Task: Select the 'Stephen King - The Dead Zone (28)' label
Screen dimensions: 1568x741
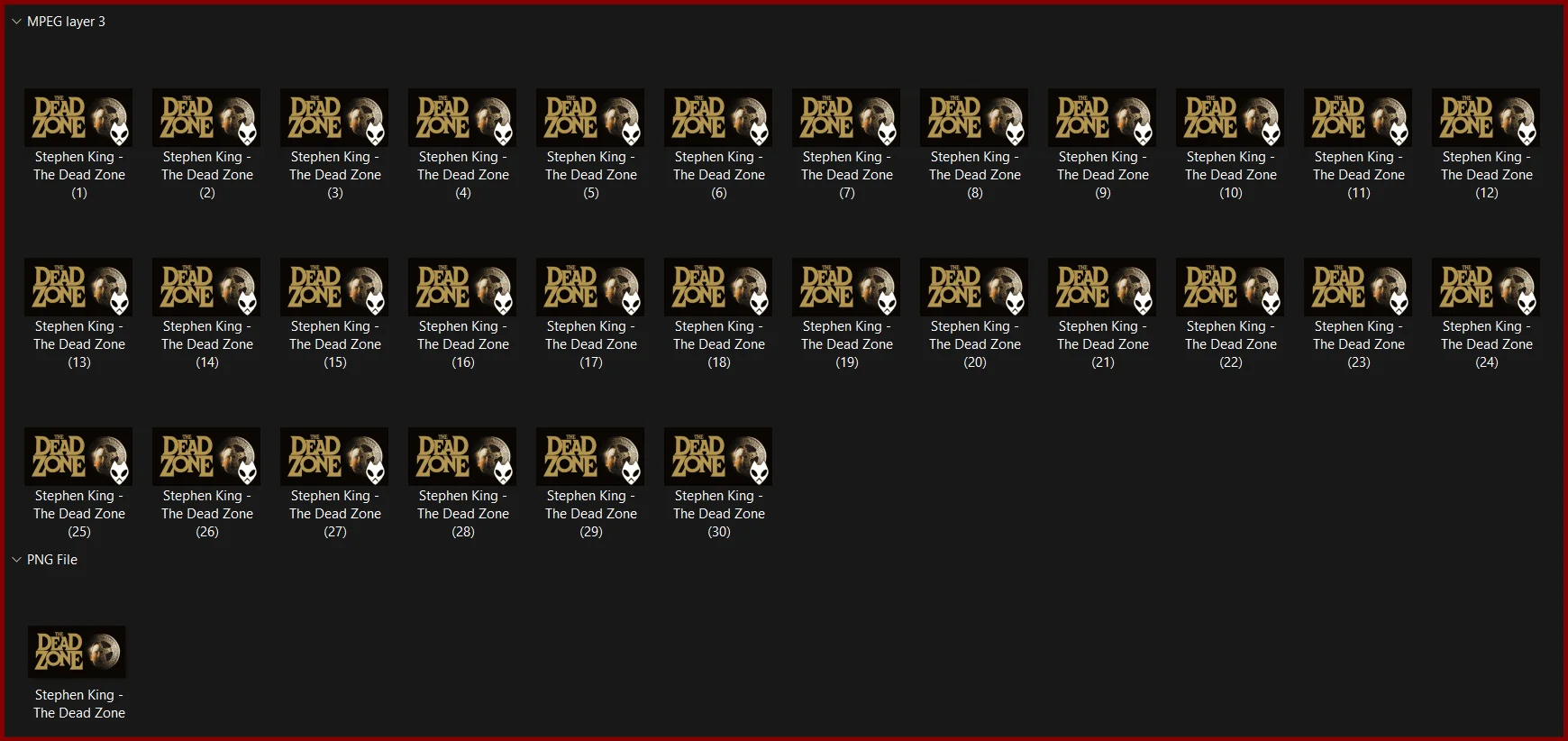Action: click(x=463, y=514)
